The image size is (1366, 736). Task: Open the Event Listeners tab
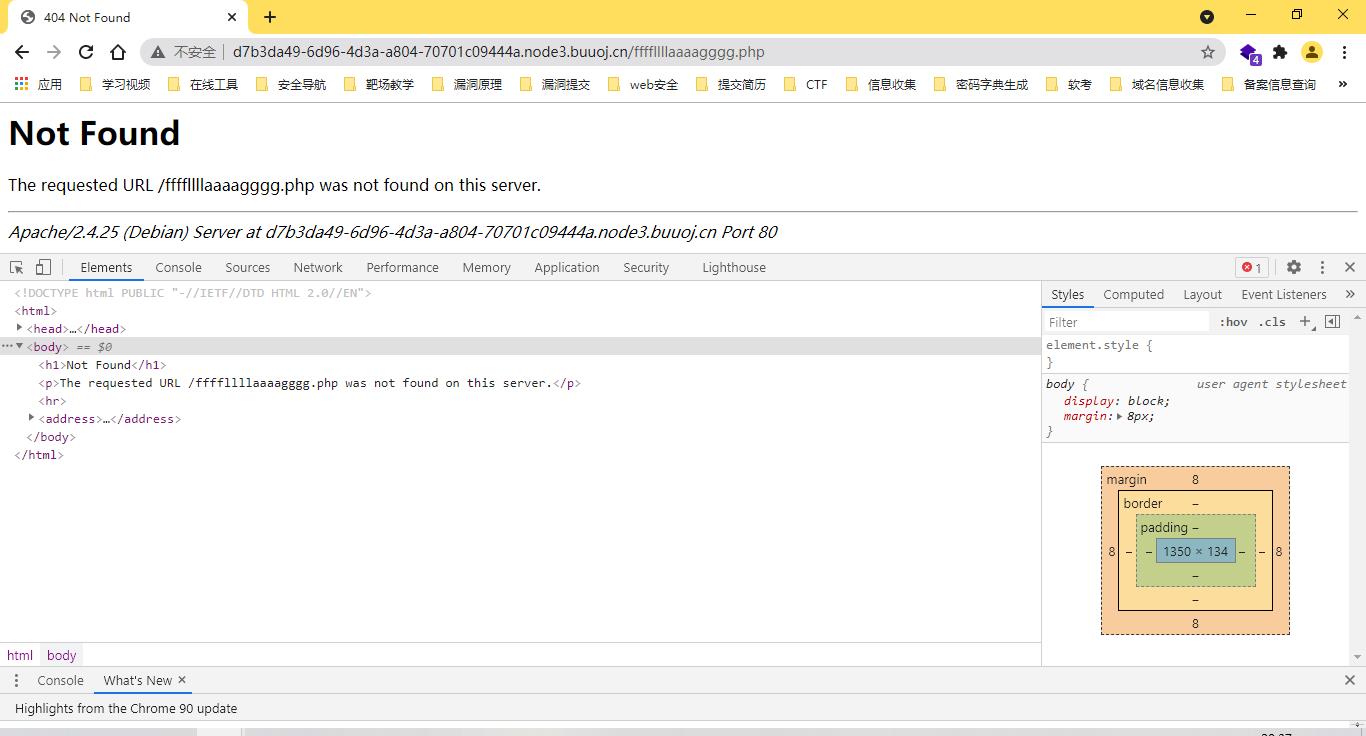[1284, 294]
